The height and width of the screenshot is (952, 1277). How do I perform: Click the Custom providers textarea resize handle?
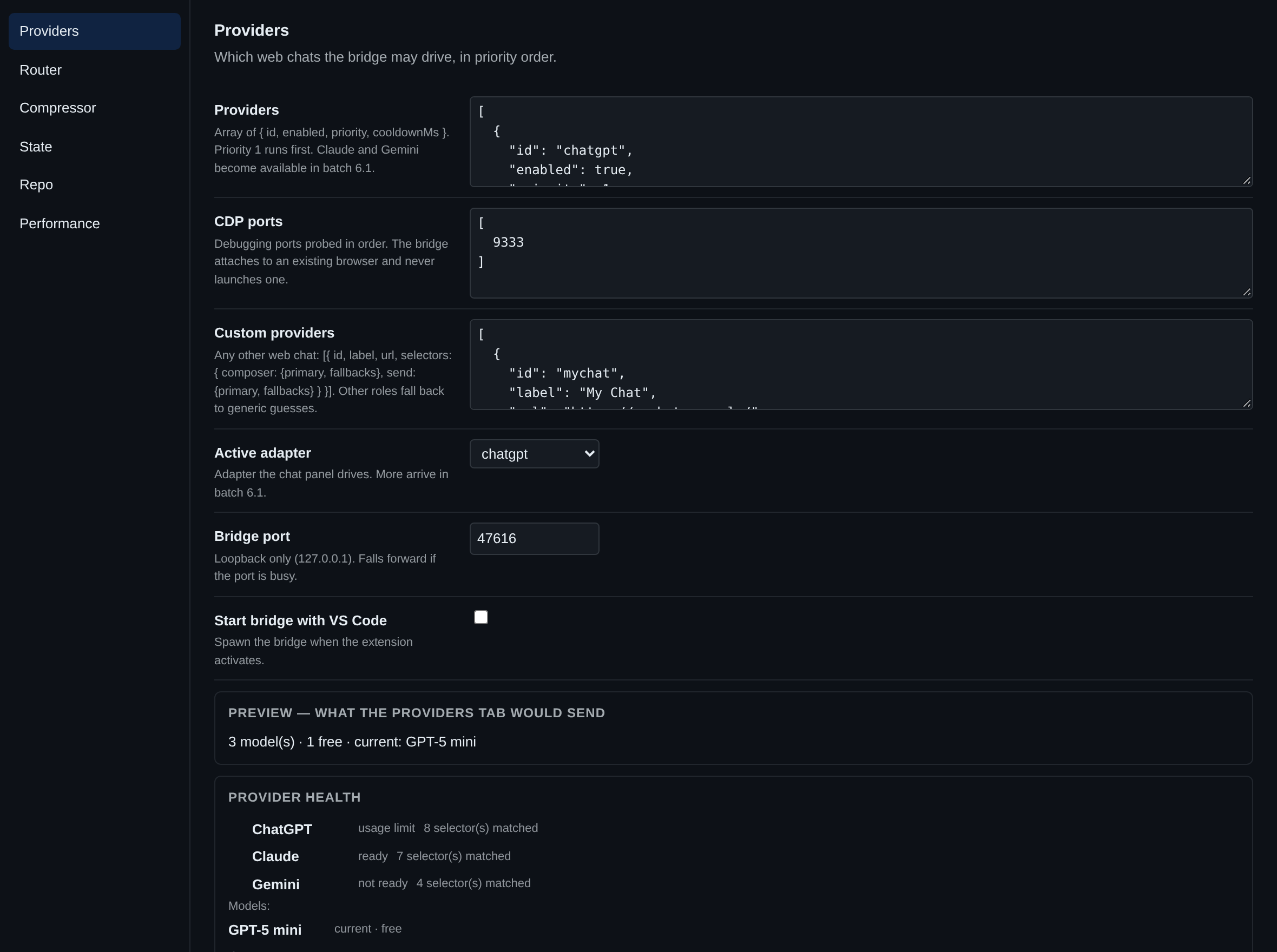(1247, 404)
